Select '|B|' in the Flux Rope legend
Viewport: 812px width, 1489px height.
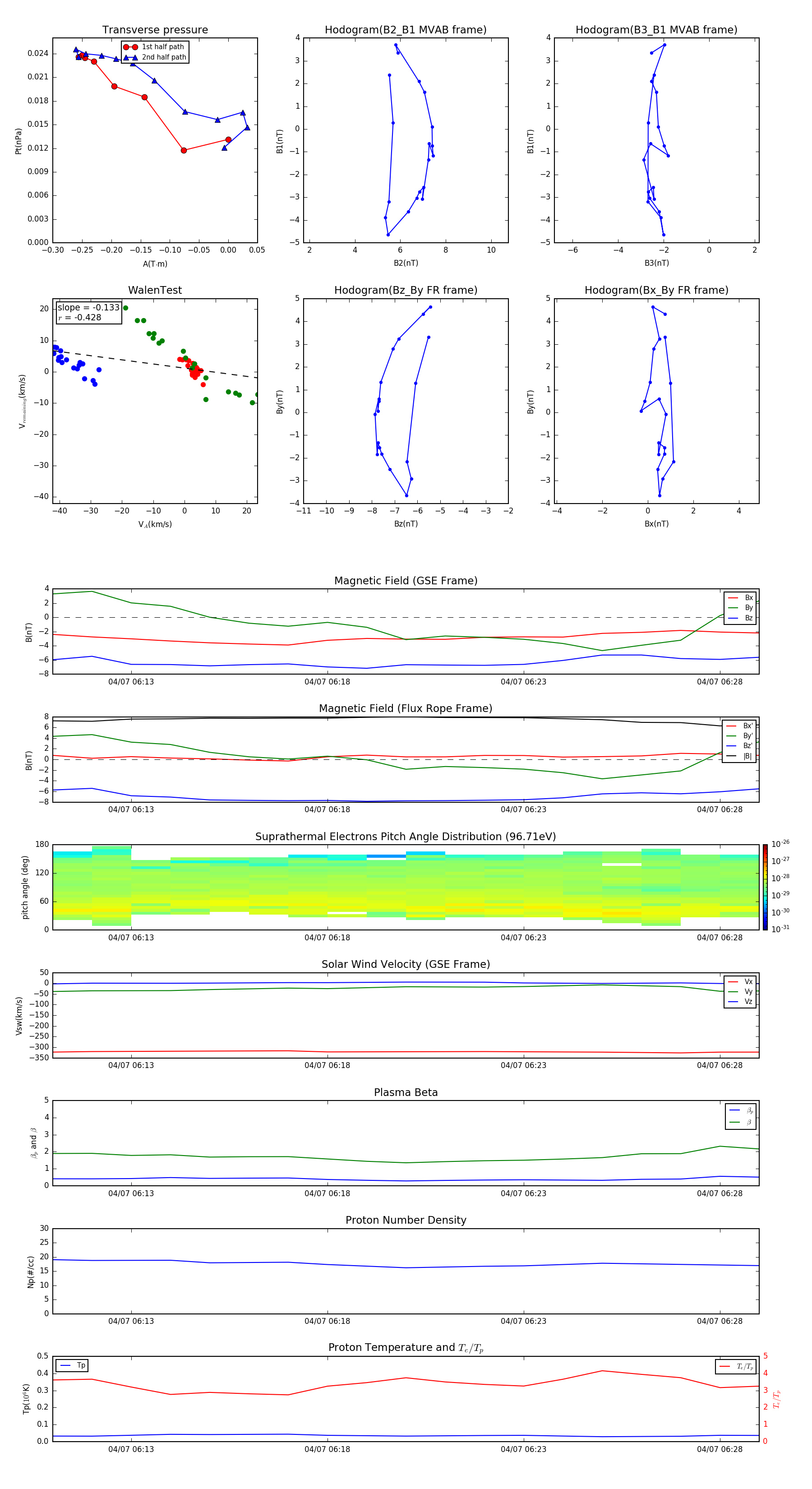coord(739,756)
